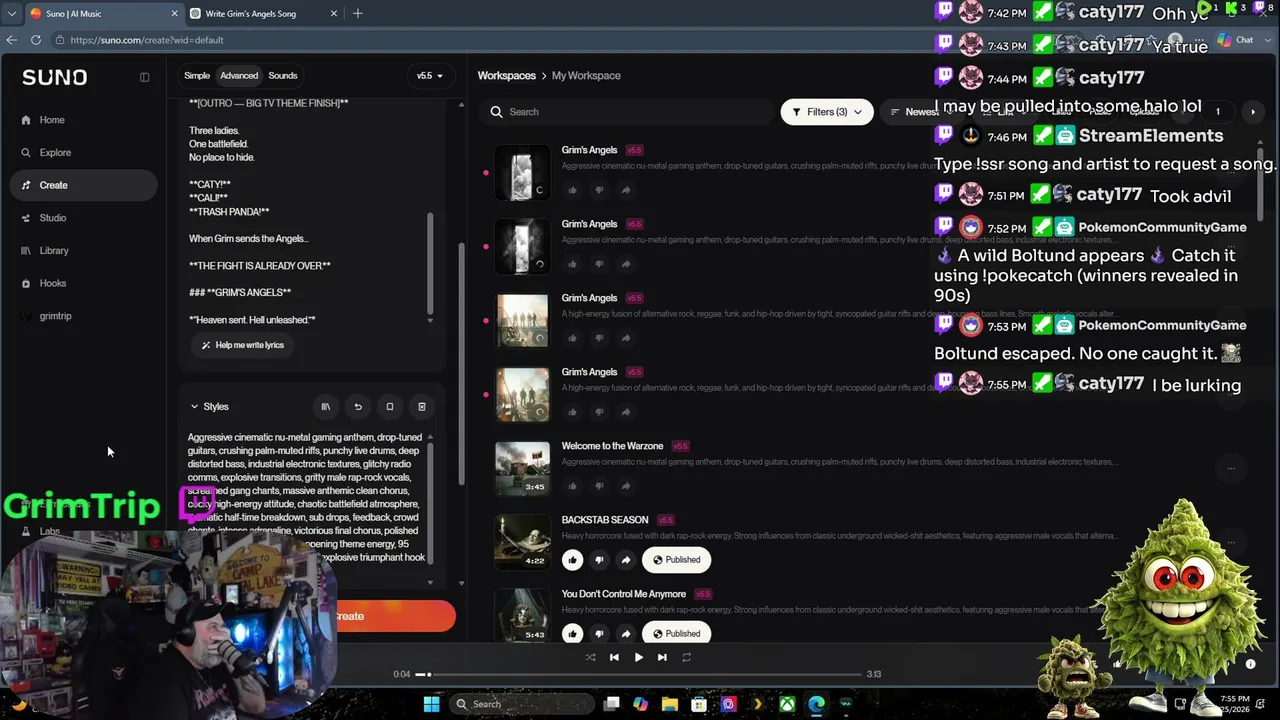Click Published on You Don't Control Me Anymore
This screenshot has height=720, width=1280.
(677, 634)
